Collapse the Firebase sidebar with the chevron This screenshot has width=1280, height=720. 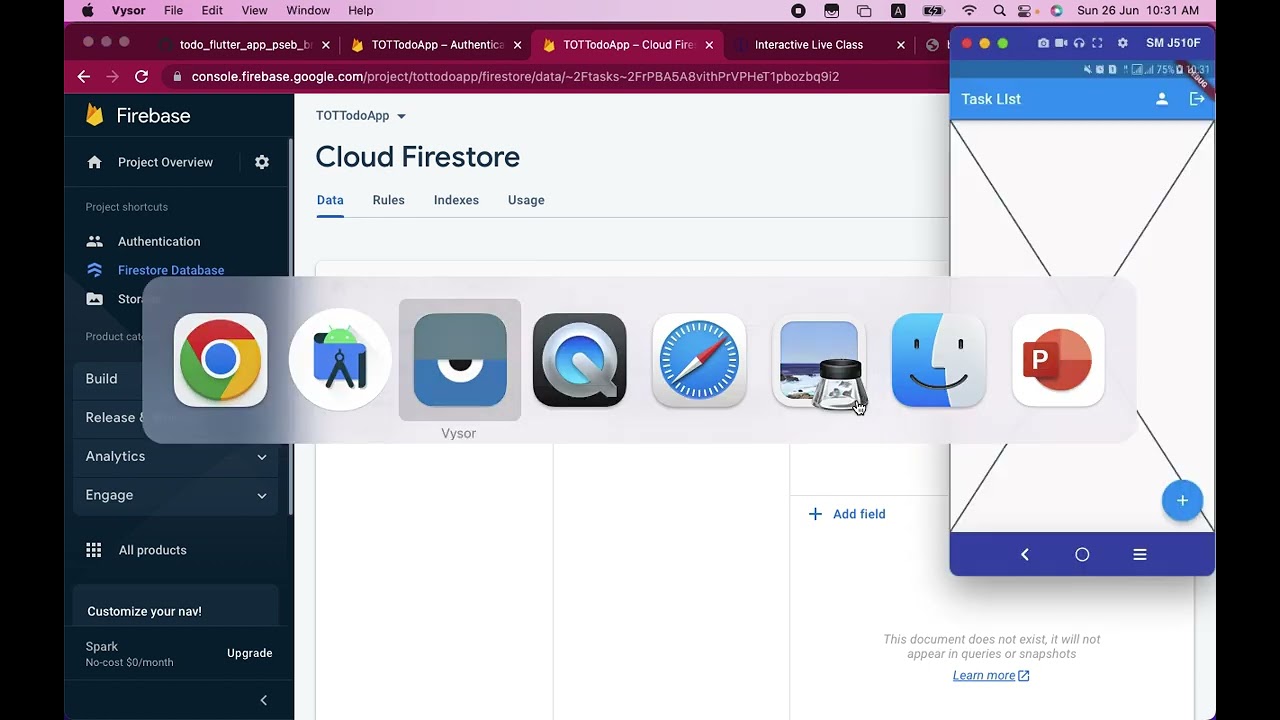(x=263, y=700)
